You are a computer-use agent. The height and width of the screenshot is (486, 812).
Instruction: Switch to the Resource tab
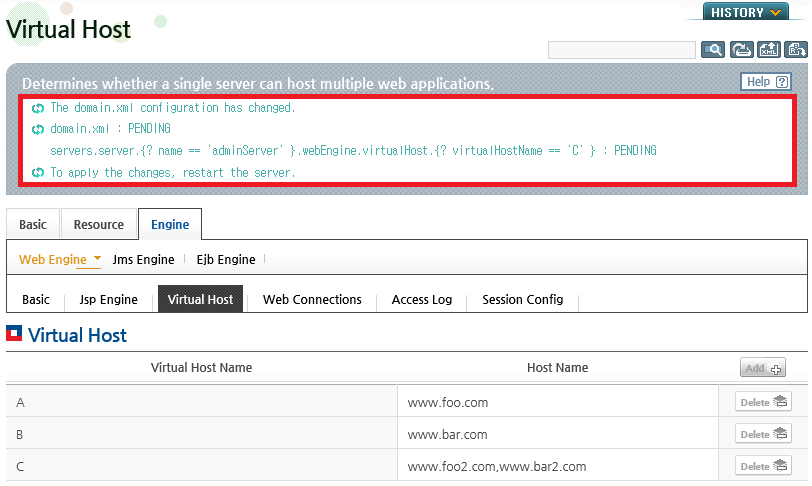click(x=99, y=224)
